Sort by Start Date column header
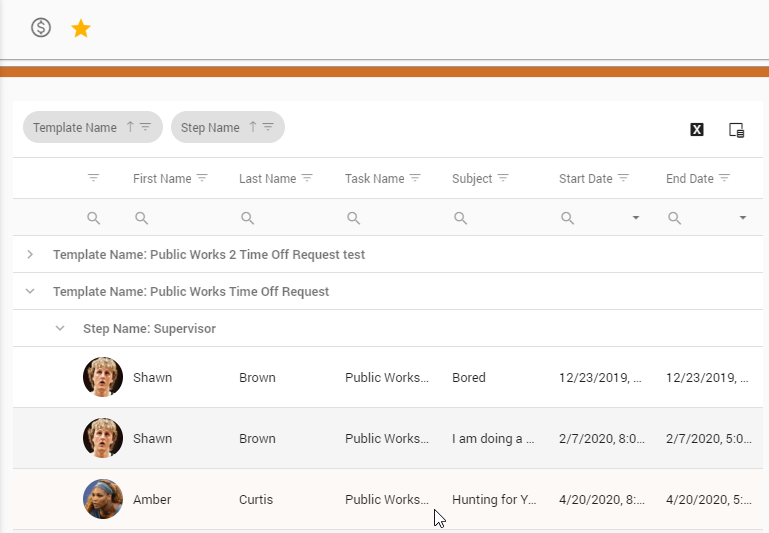This screenshot has height=533, width=769. 585,179
